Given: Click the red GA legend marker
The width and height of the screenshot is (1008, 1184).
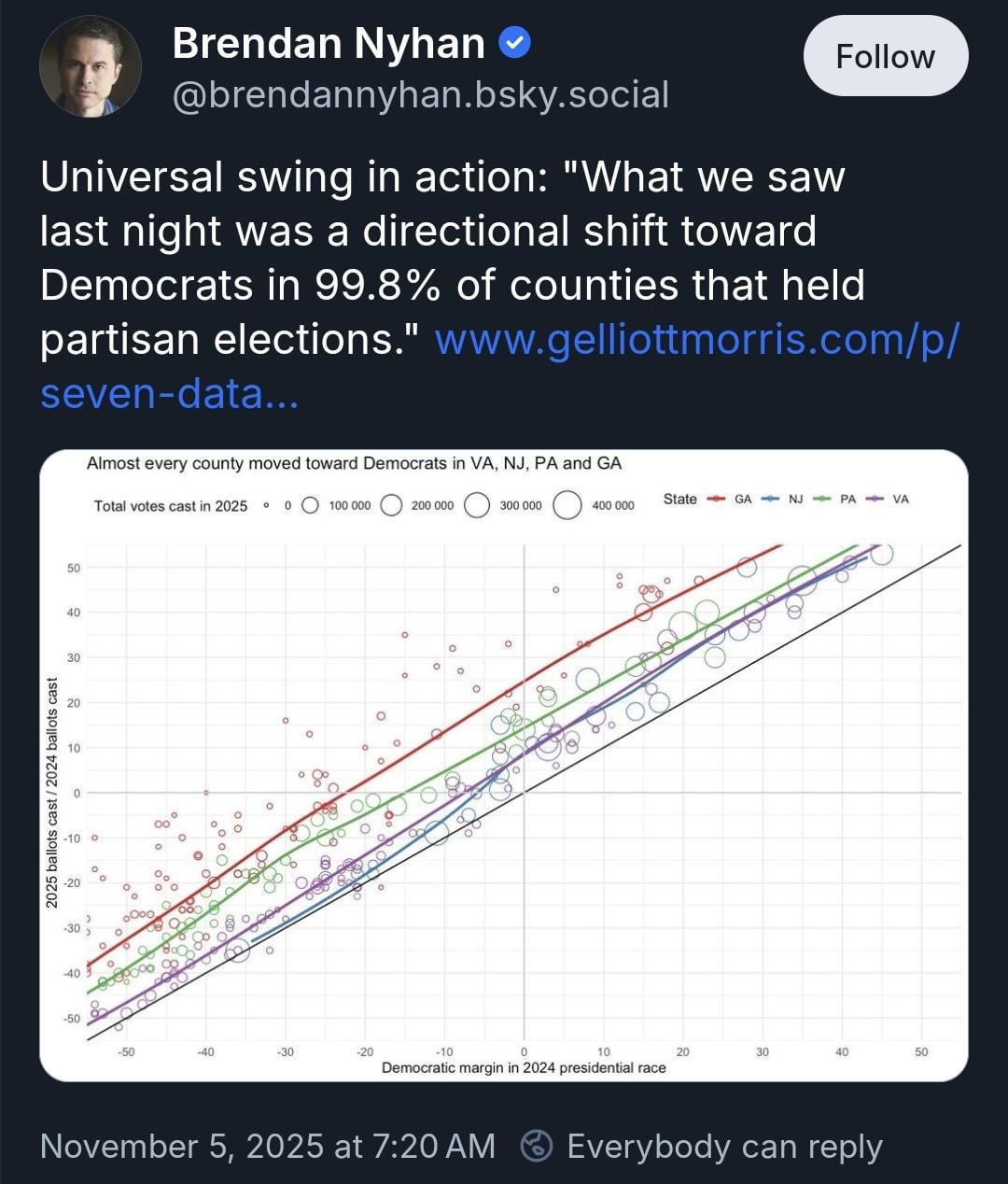Looking at the screenshot, I should [717, 499].
